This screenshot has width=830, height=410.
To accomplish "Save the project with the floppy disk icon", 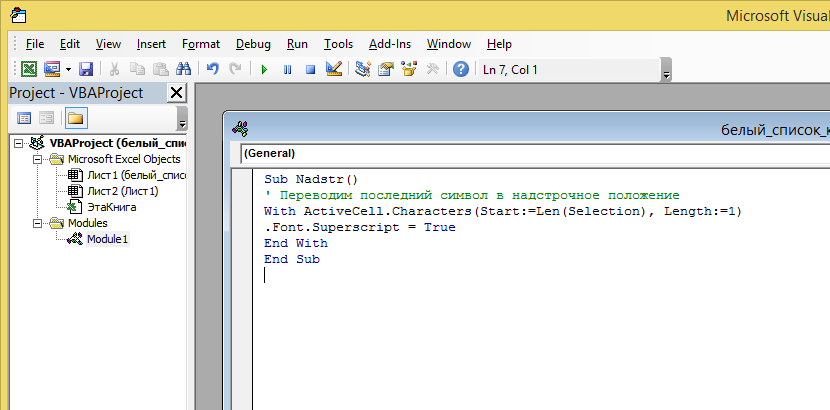I will (x=86, y=69).
